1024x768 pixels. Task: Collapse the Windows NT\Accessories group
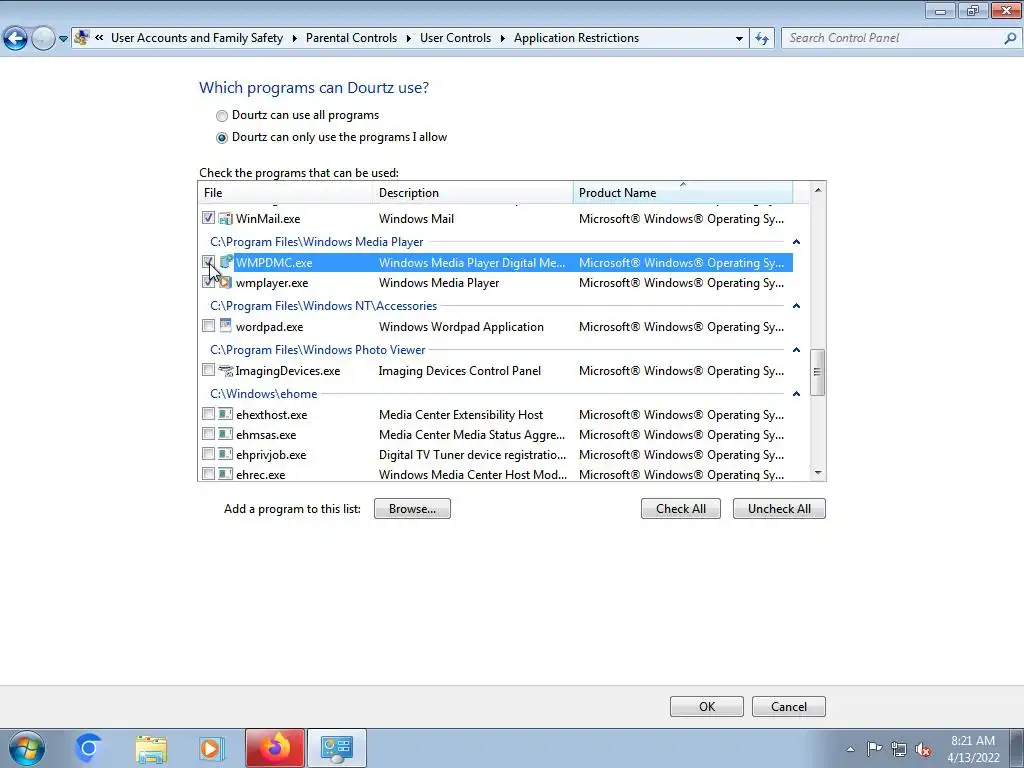coord(796,306)
